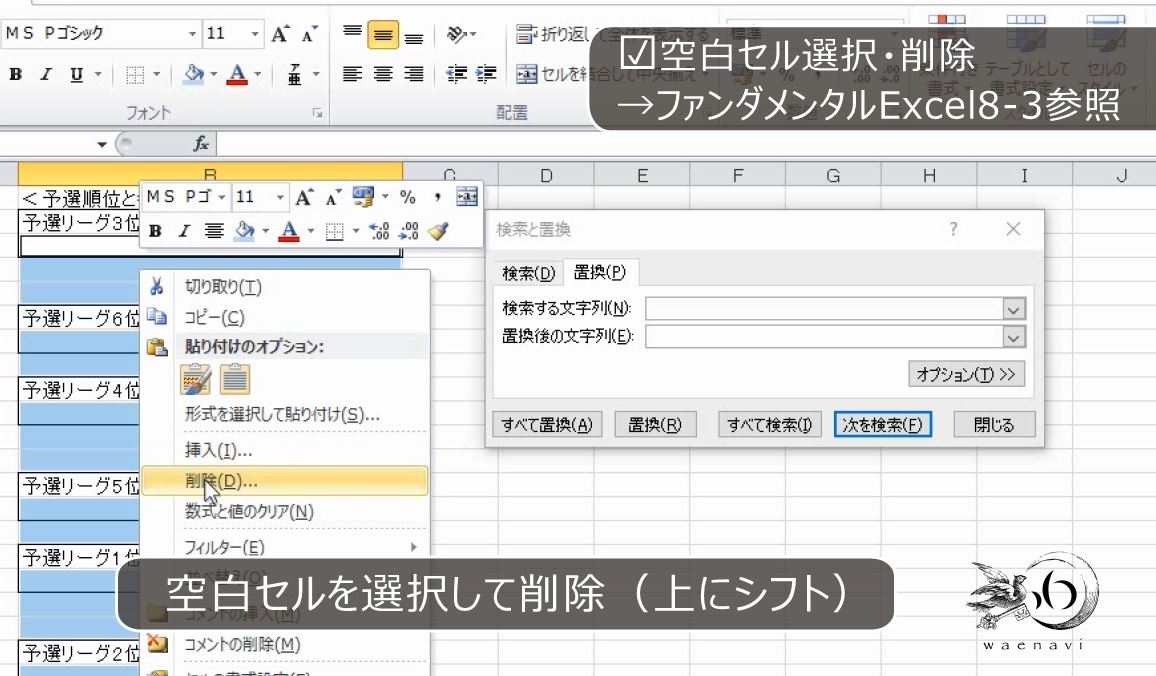The image size is (1156, 676).
Task: Apply red font color in ribbon
Action: 237,74
